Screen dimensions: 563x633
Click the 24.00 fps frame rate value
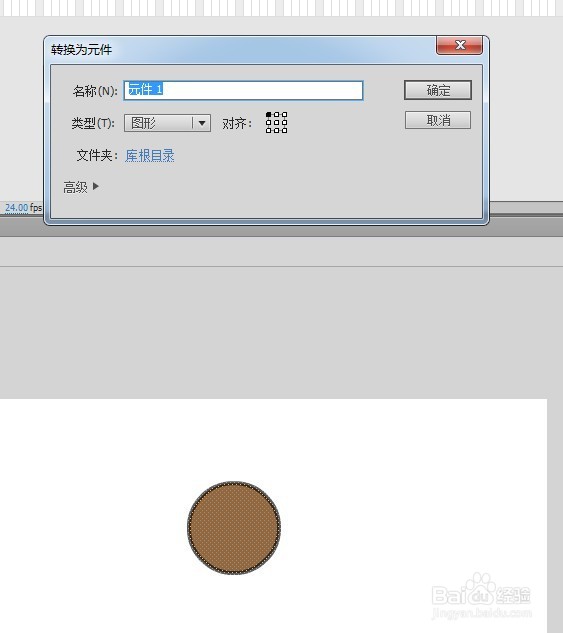coord(17,208)
